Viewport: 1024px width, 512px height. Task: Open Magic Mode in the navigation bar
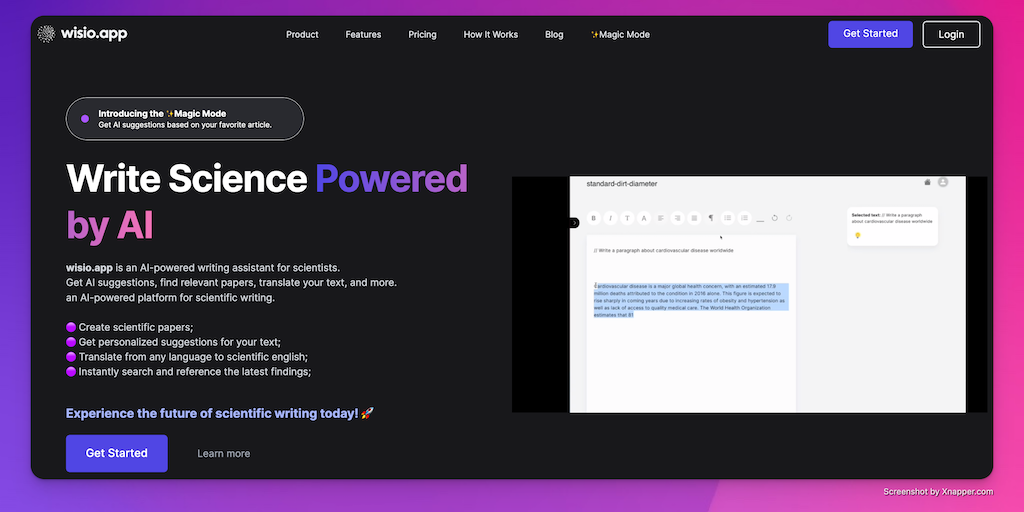tap(620, 35)
